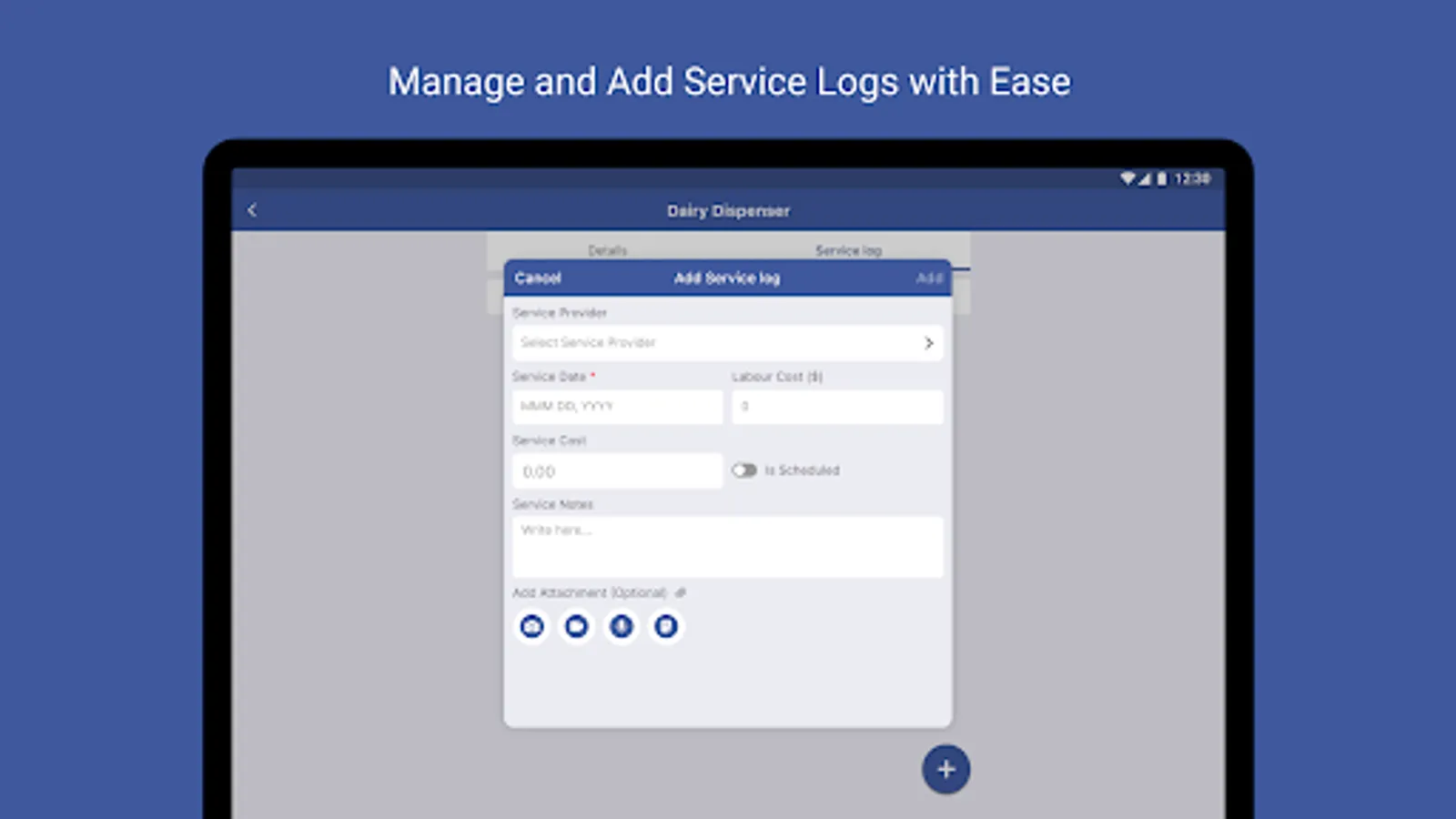Expand the Service Provider chevron

929,343
